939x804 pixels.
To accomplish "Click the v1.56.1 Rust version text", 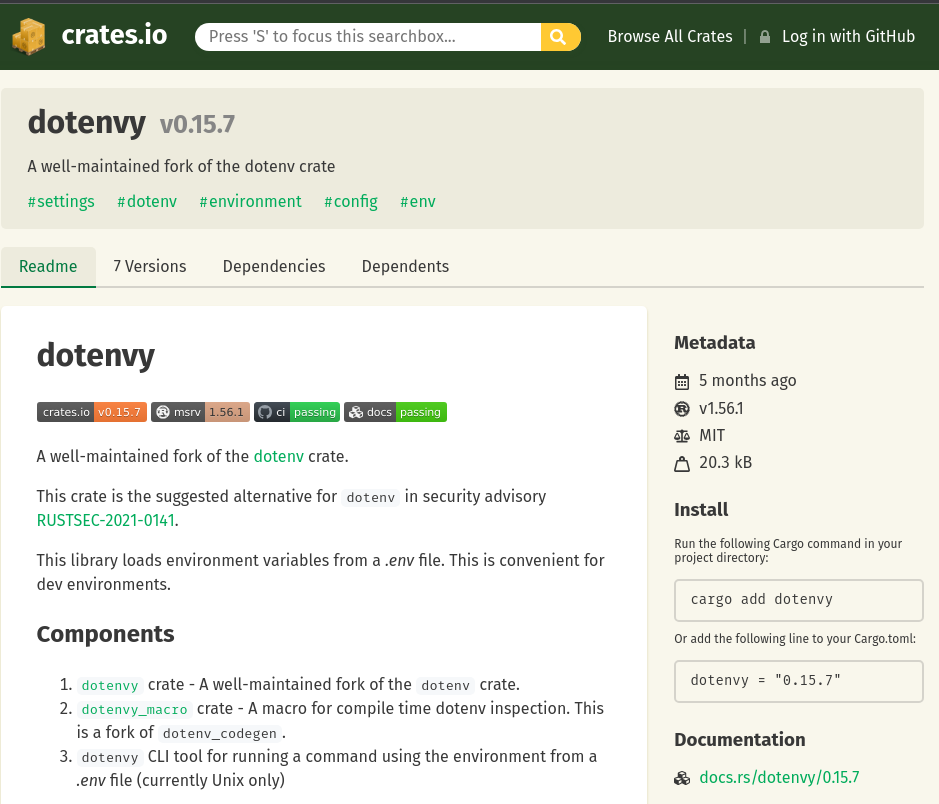I will coord(721,409).
